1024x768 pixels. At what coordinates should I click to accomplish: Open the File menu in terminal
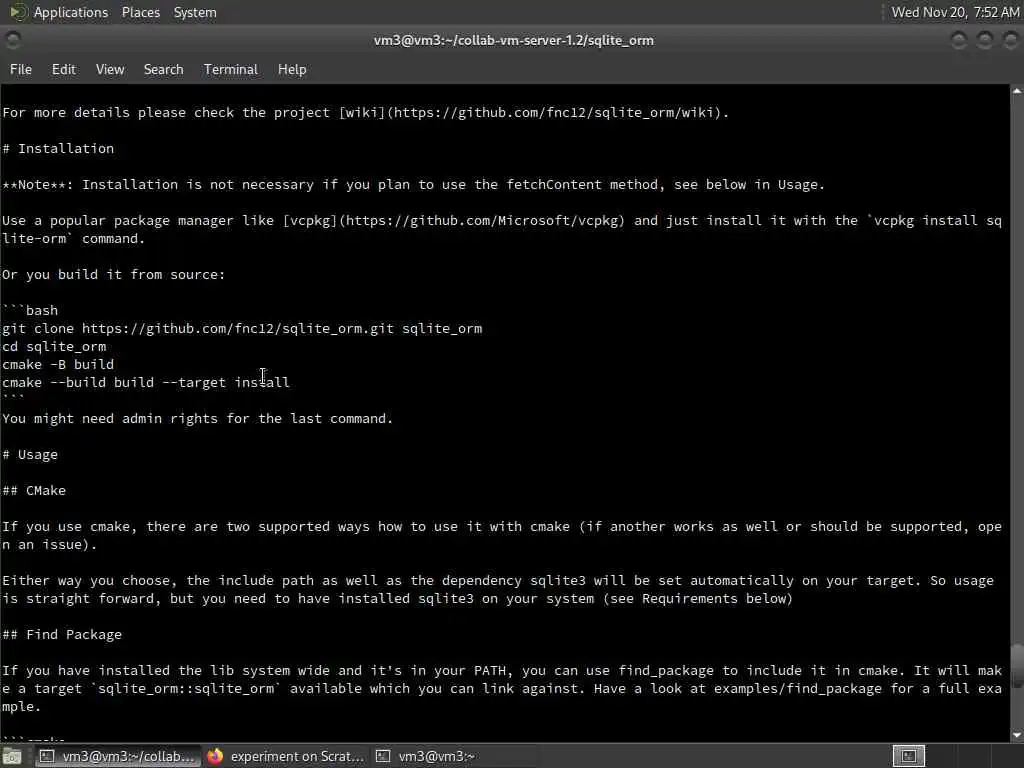(x=21, y=69)
